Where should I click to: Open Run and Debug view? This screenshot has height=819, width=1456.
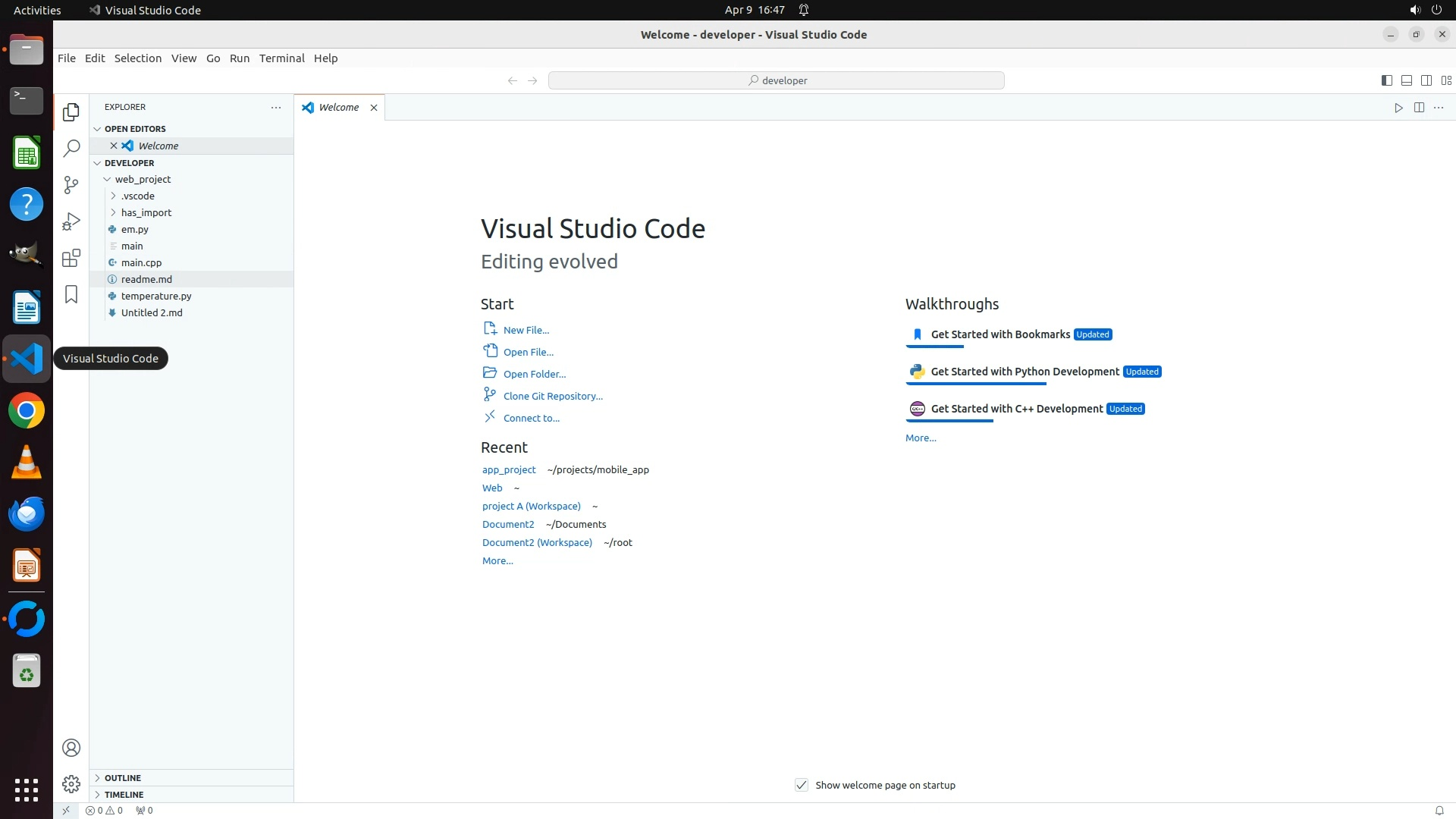tap(71, 221)
